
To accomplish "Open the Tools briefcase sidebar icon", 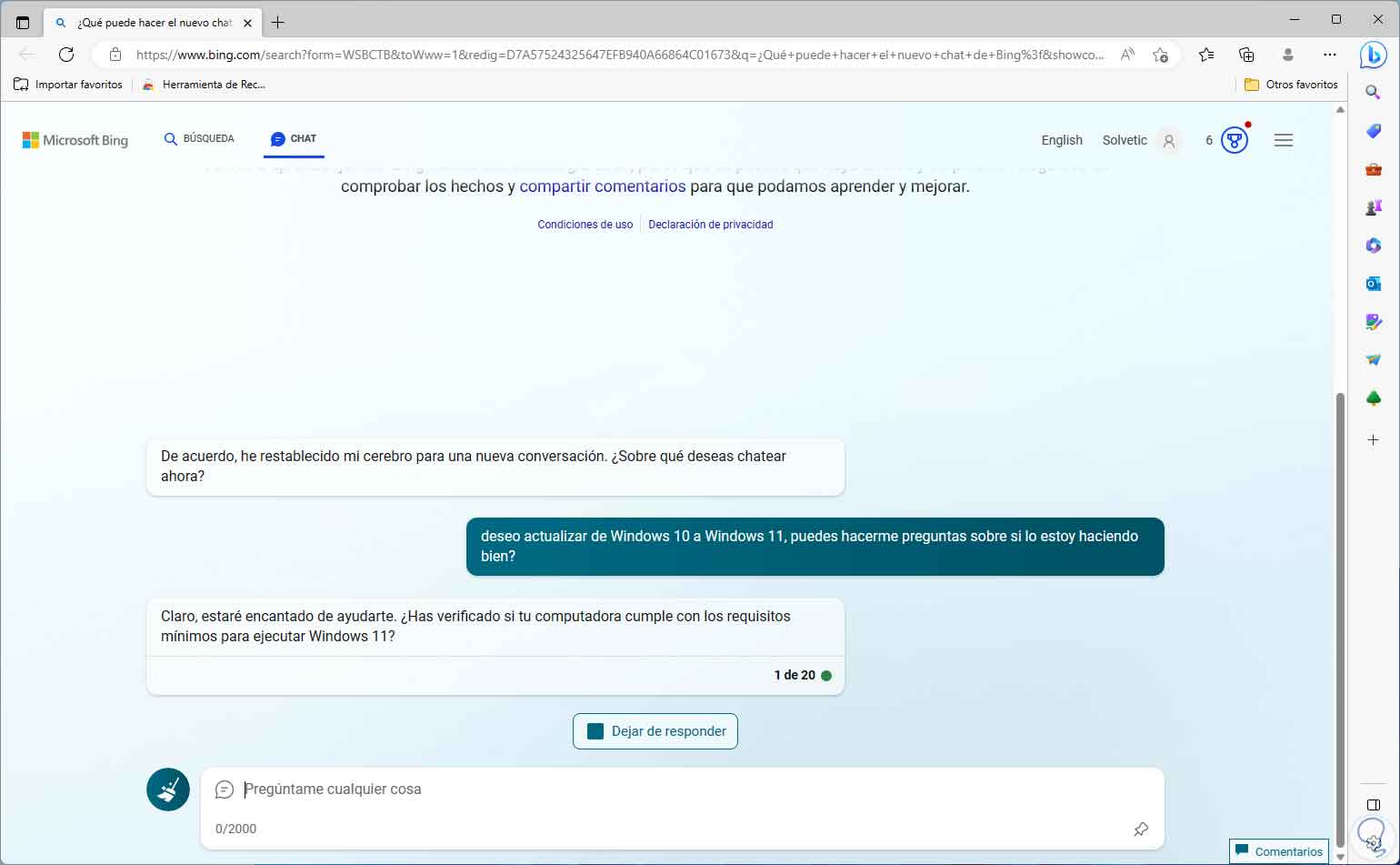I will point(1374,169).
